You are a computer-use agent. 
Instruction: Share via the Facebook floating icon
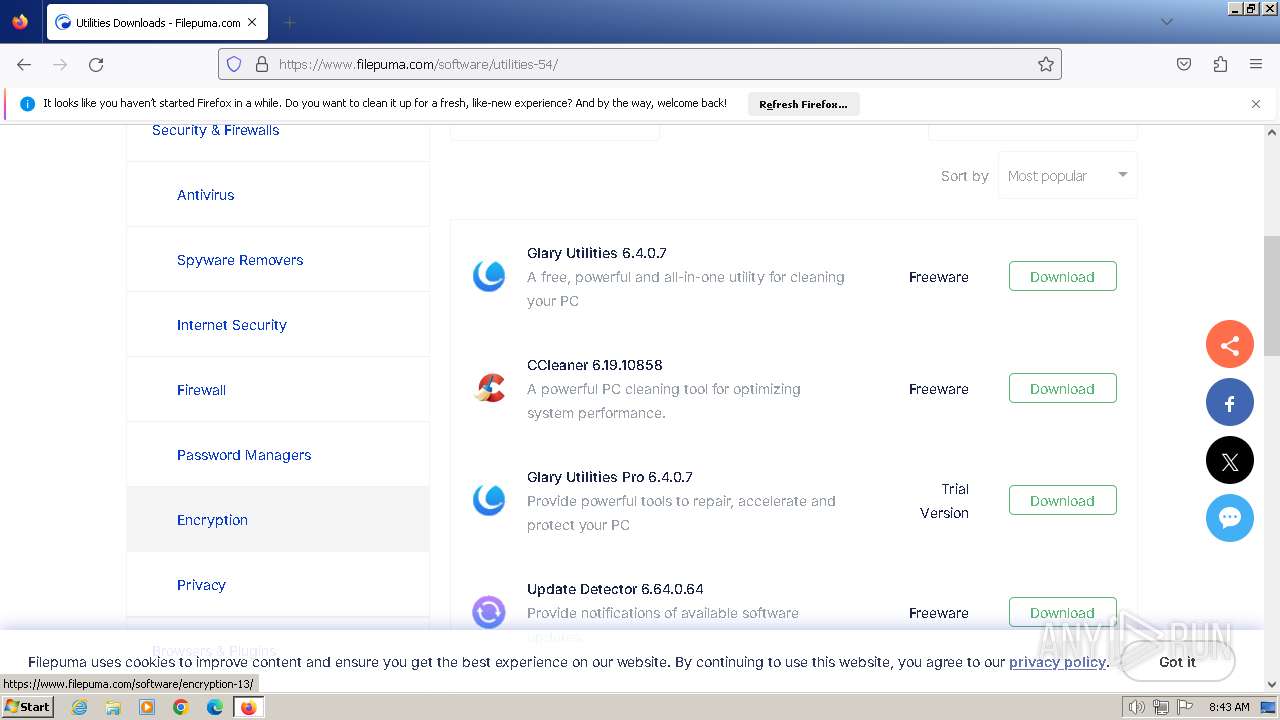click(x=1230, y=403)
